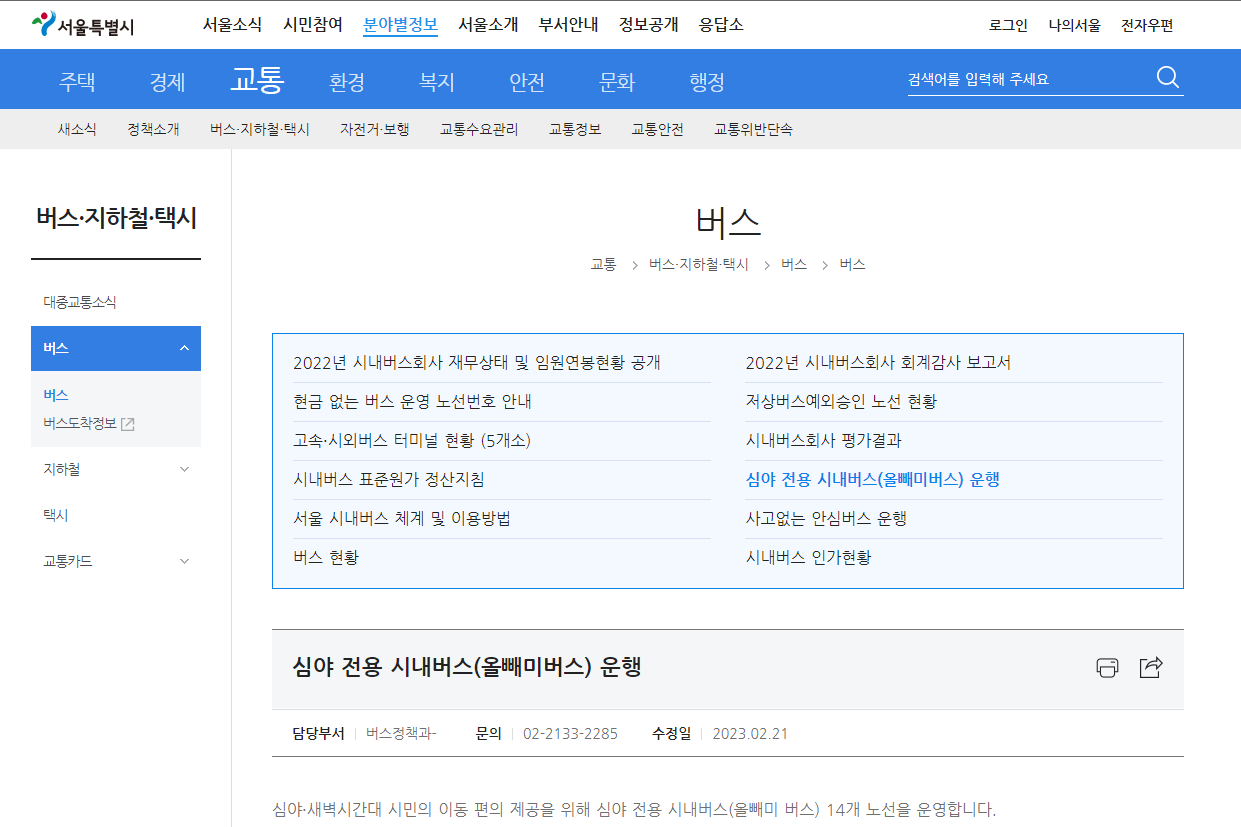The width and height of the screenshot is (1241, 827).
Task: Click the print icon for the article
Action: [x=1106, y=668]
